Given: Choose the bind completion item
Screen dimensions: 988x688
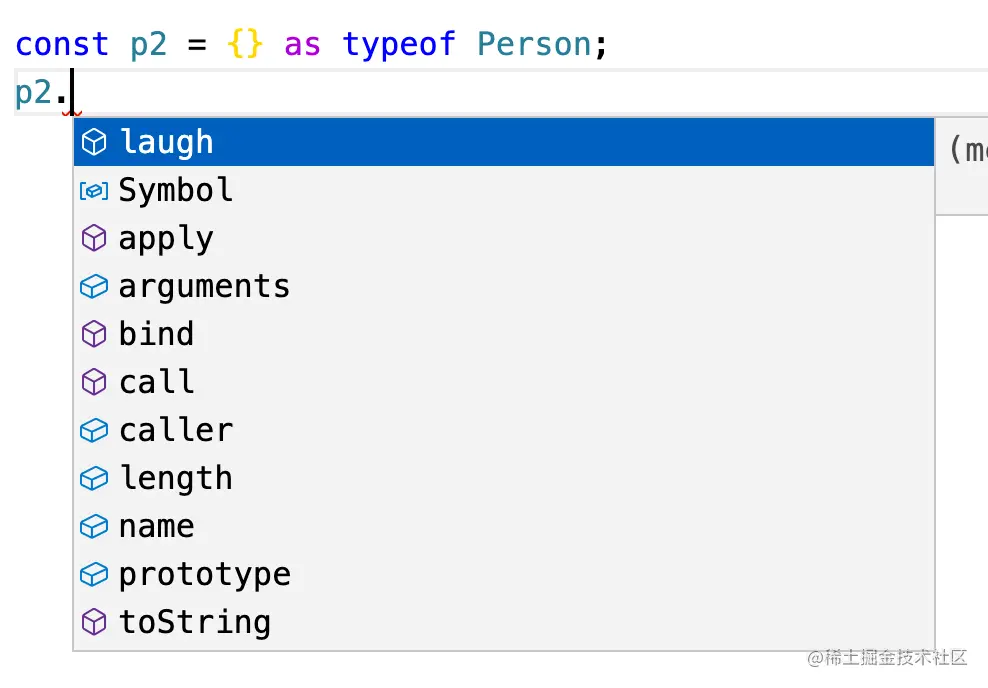Looking at the screenshot, I should [x=156, y=335].
